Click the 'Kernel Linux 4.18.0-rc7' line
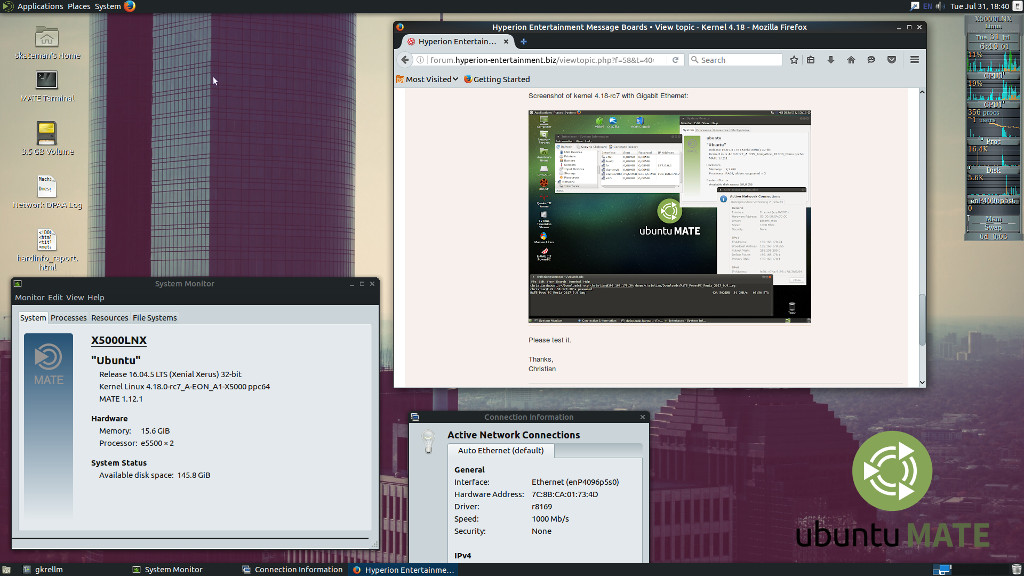 click(x=185, y=386)
